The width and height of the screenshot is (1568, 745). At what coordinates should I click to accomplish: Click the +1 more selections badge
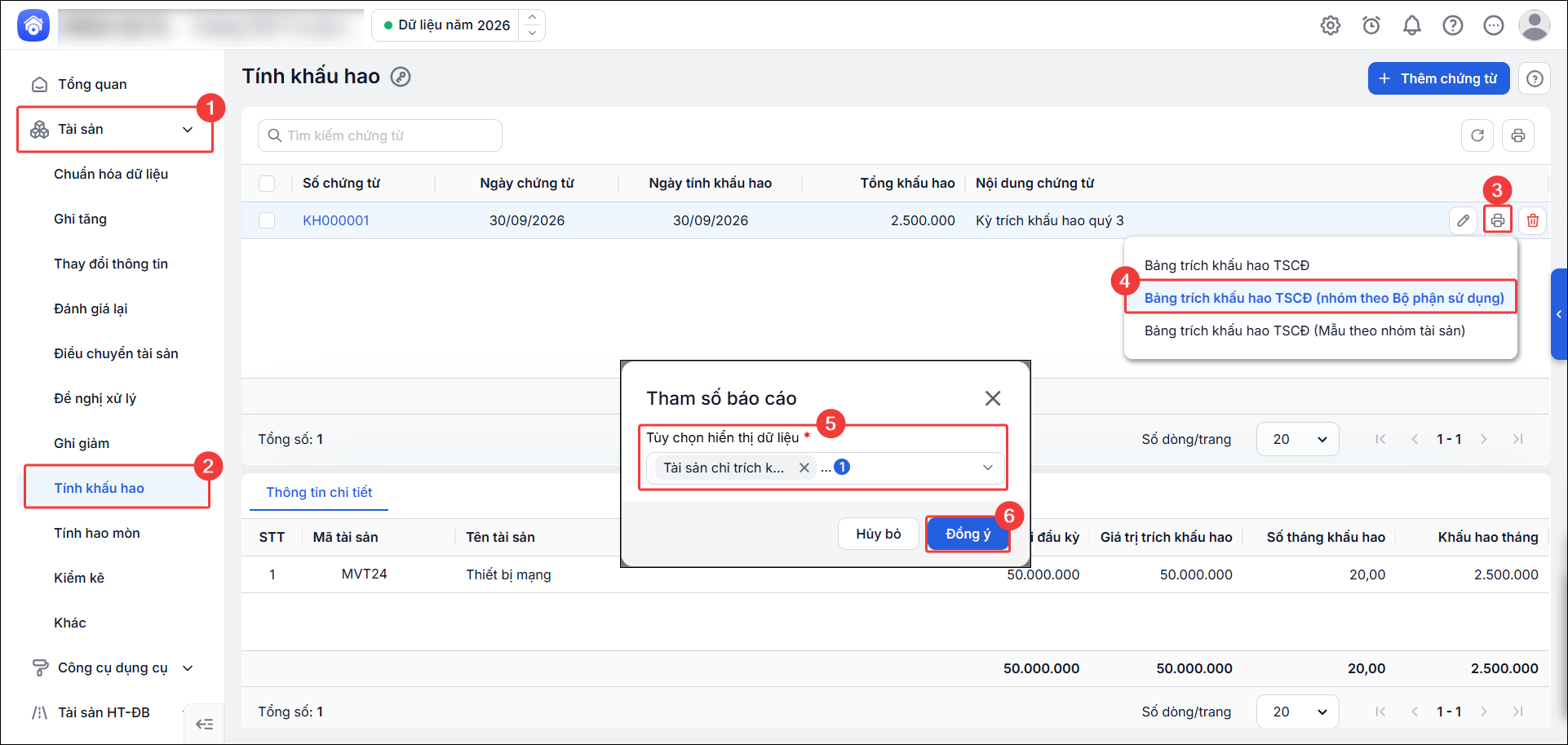pyautogui.click(x=842, y=467)
